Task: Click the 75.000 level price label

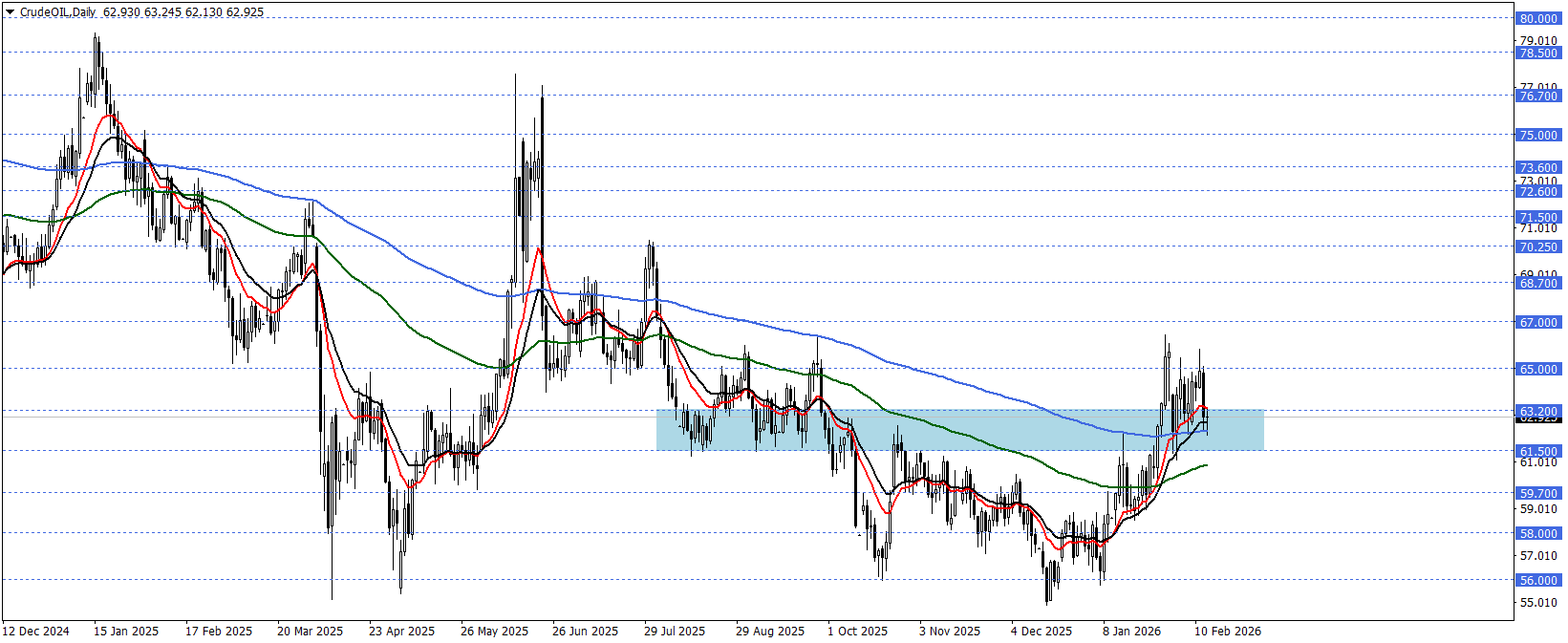Action: pyautogui.click(x=1538, y=136)
